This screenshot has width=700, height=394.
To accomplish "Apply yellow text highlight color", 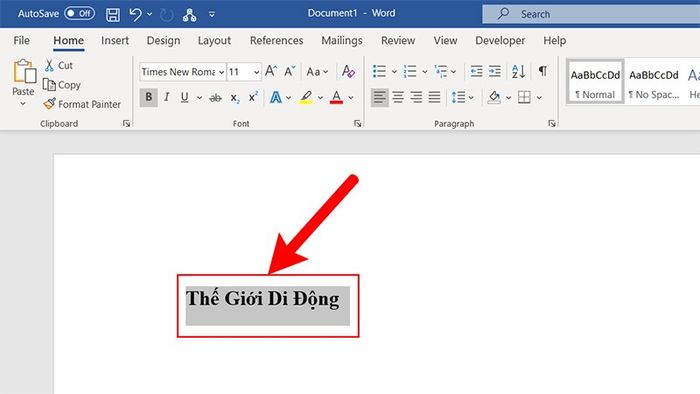I will 306,98.
